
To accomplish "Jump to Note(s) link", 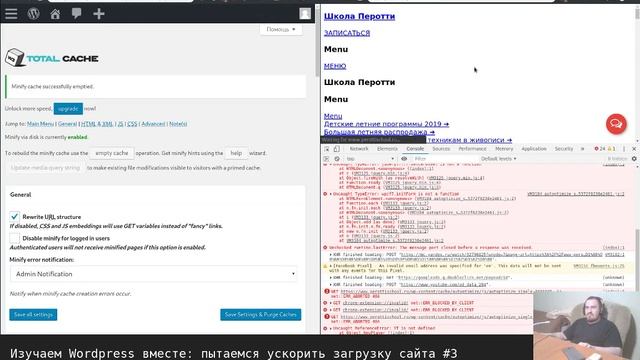I will pos(178,124).
